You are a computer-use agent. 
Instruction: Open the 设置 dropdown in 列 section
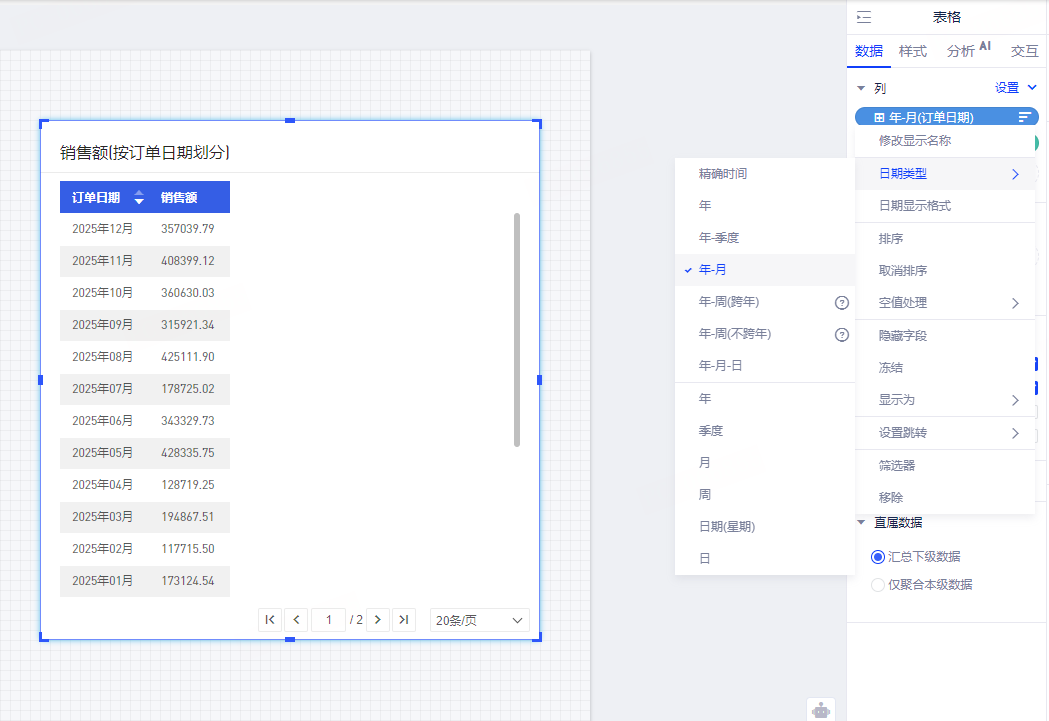tap(1015, 88)
